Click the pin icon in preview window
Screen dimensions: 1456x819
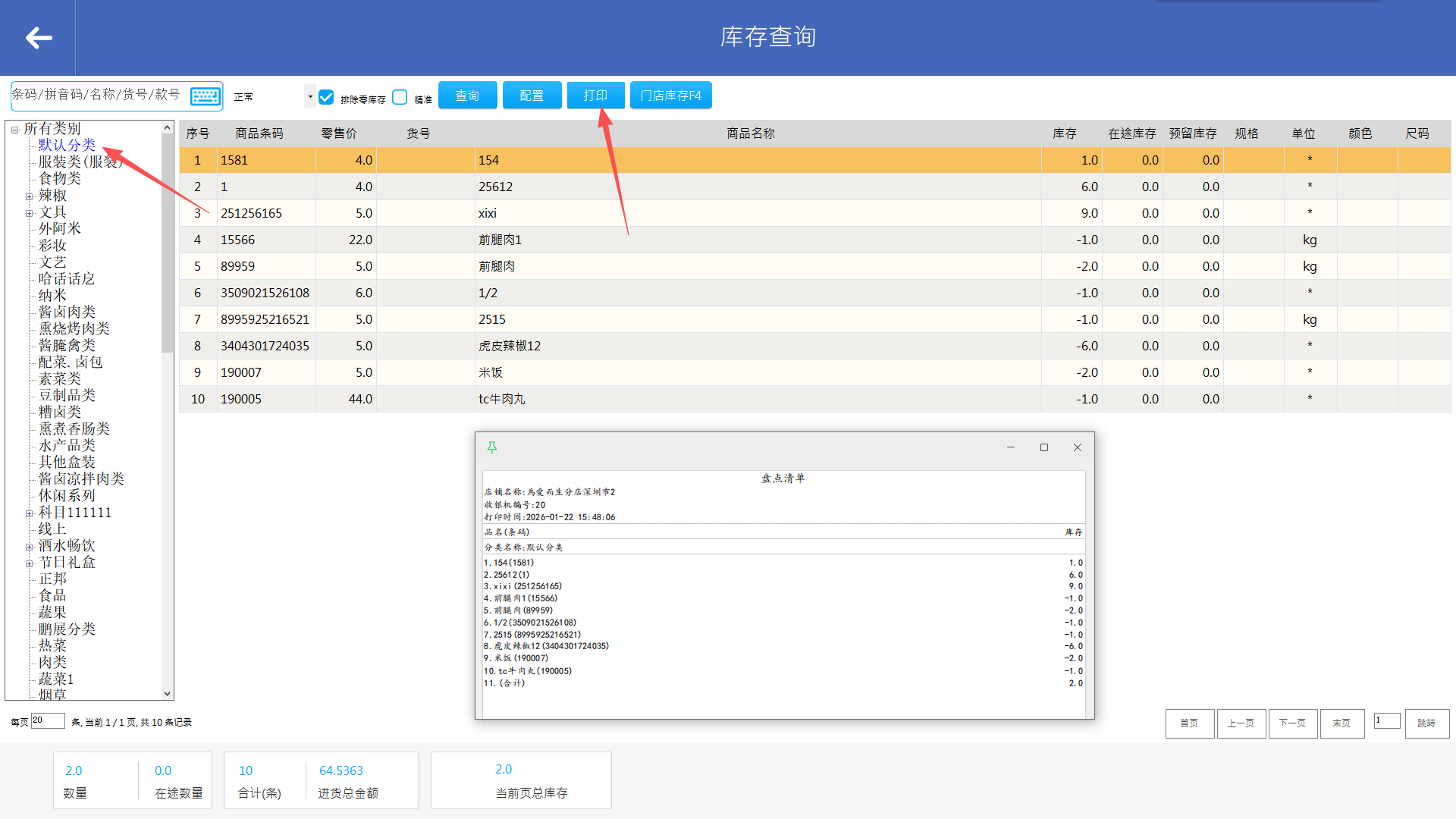point(492,447)
